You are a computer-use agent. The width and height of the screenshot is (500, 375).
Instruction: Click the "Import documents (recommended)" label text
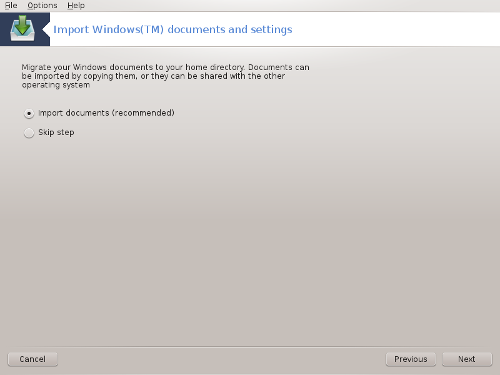pos(106,113)
